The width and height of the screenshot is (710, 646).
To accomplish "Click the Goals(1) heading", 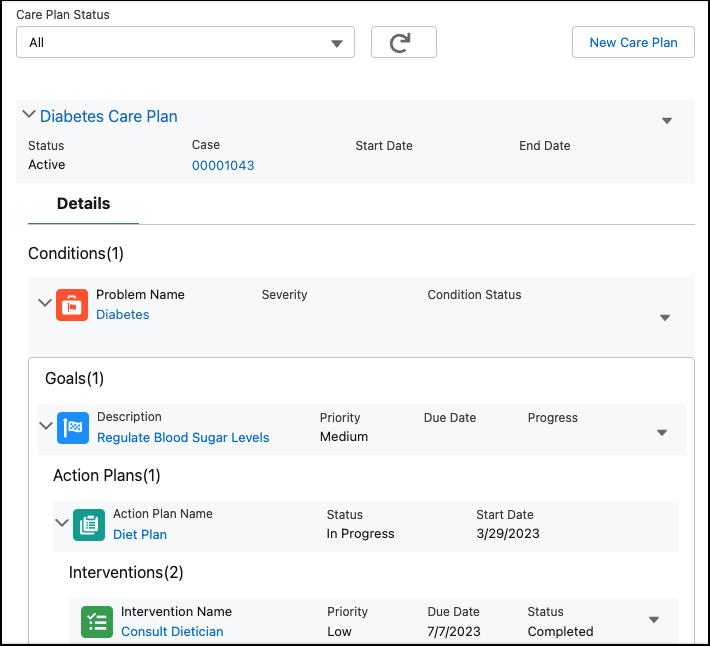I will 74,378.
